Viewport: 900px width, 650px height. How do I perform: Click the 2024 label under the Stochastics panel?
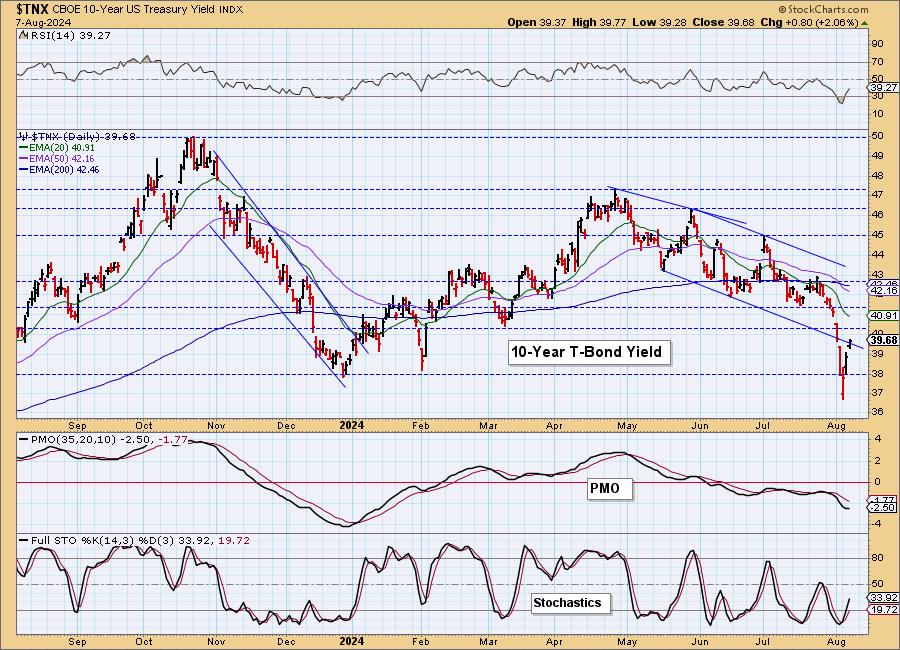click(351, 641)
